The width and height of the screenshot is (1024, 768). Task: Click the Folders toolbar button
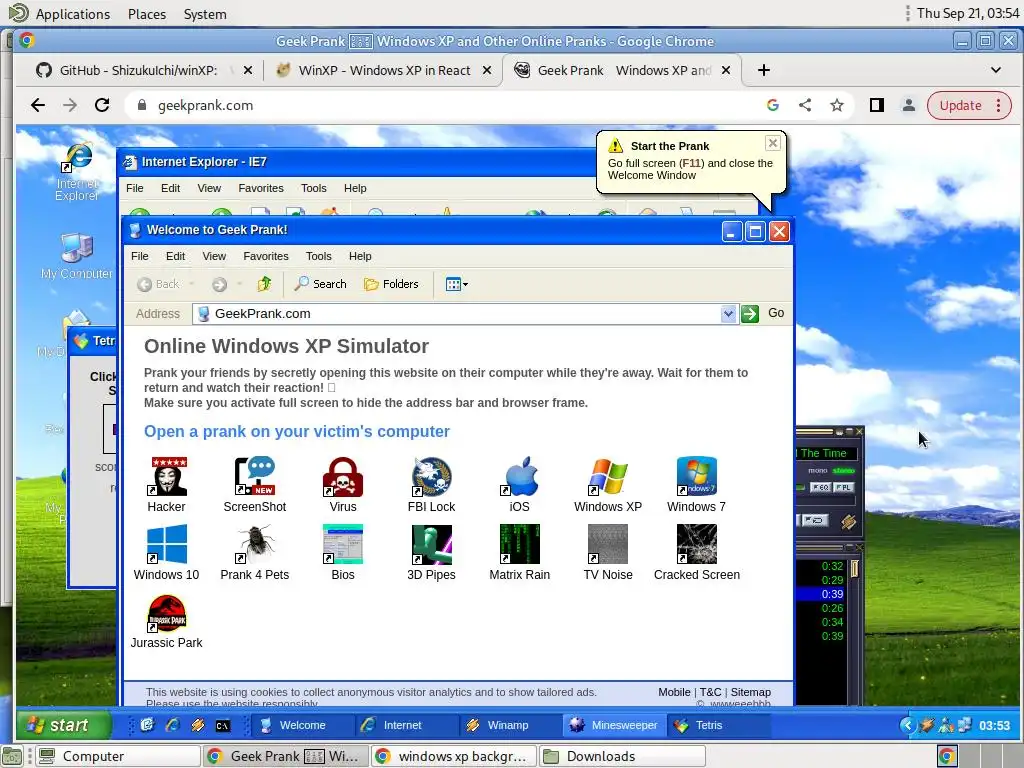tap(391, 284)
